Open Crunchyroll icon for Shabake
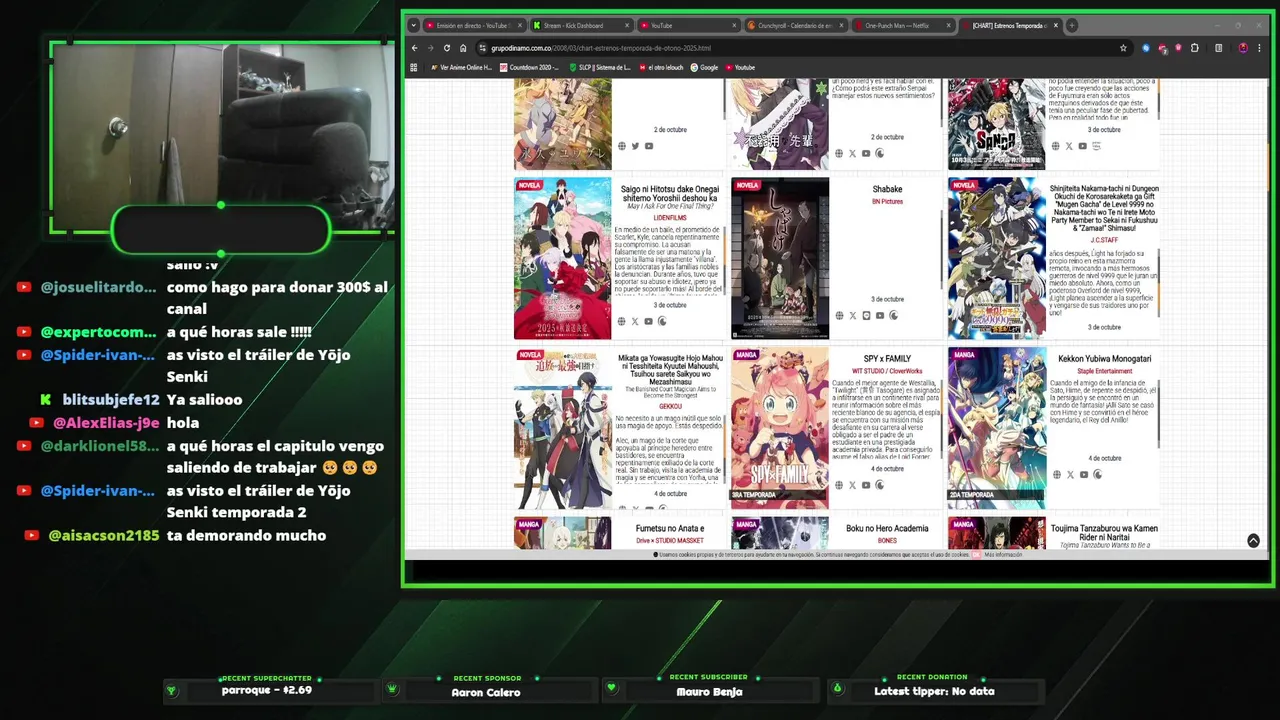 (x=893, y=315)
